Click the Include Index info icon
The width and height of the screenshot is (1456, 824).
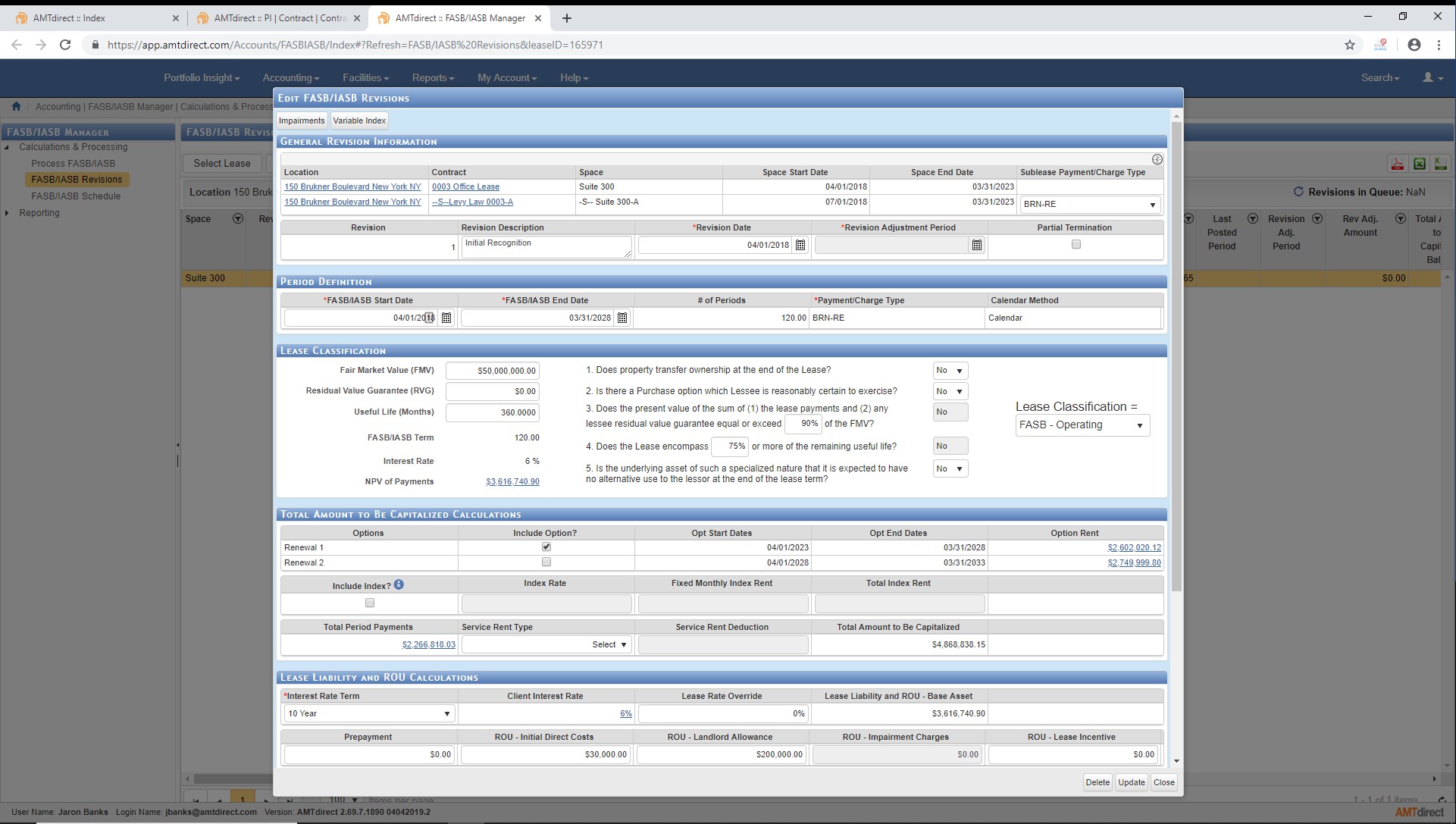pyautogui.click(x=399, y=585)
